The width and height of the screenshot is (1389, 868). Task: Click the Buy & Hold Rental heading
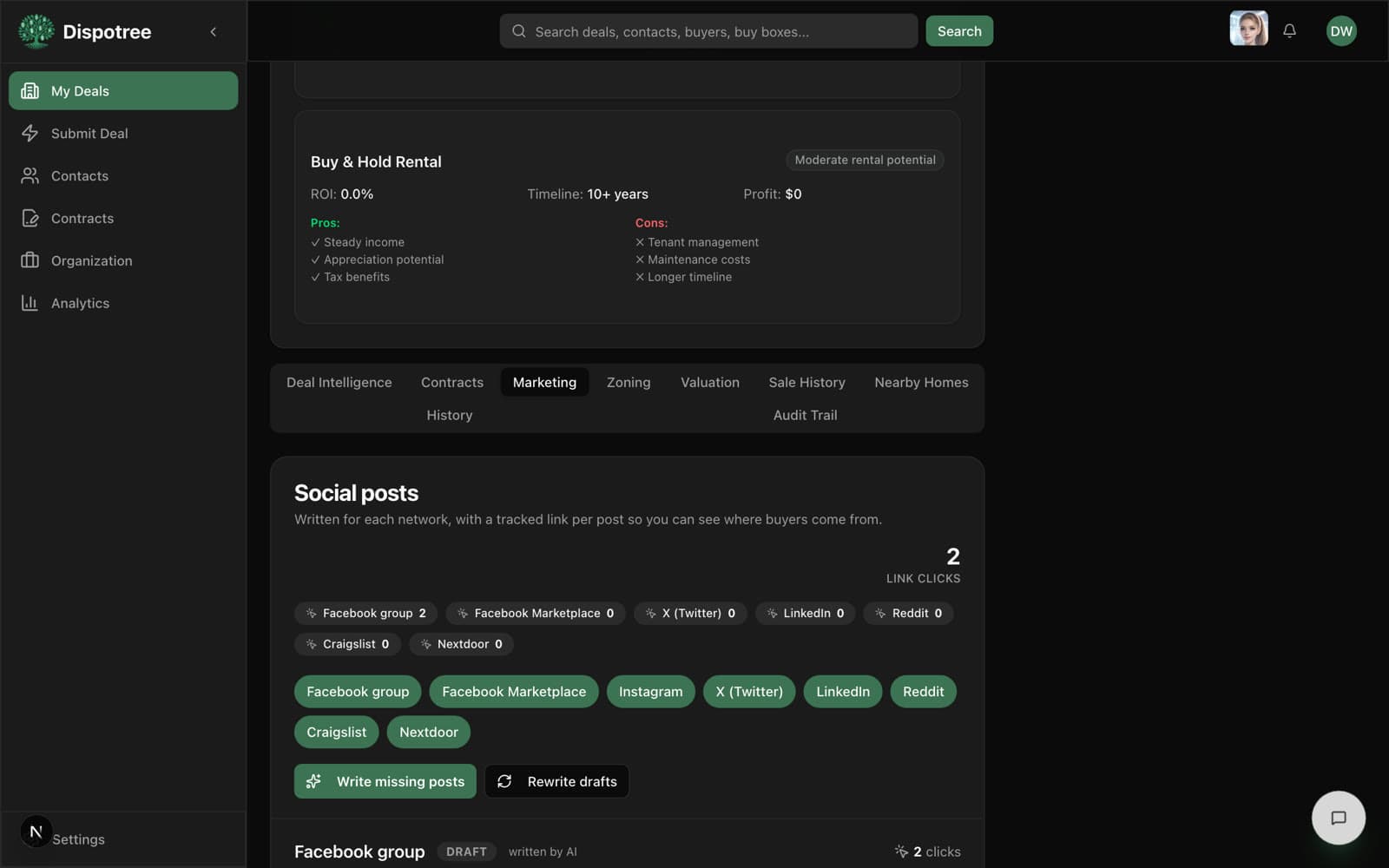tap(376, 161)
